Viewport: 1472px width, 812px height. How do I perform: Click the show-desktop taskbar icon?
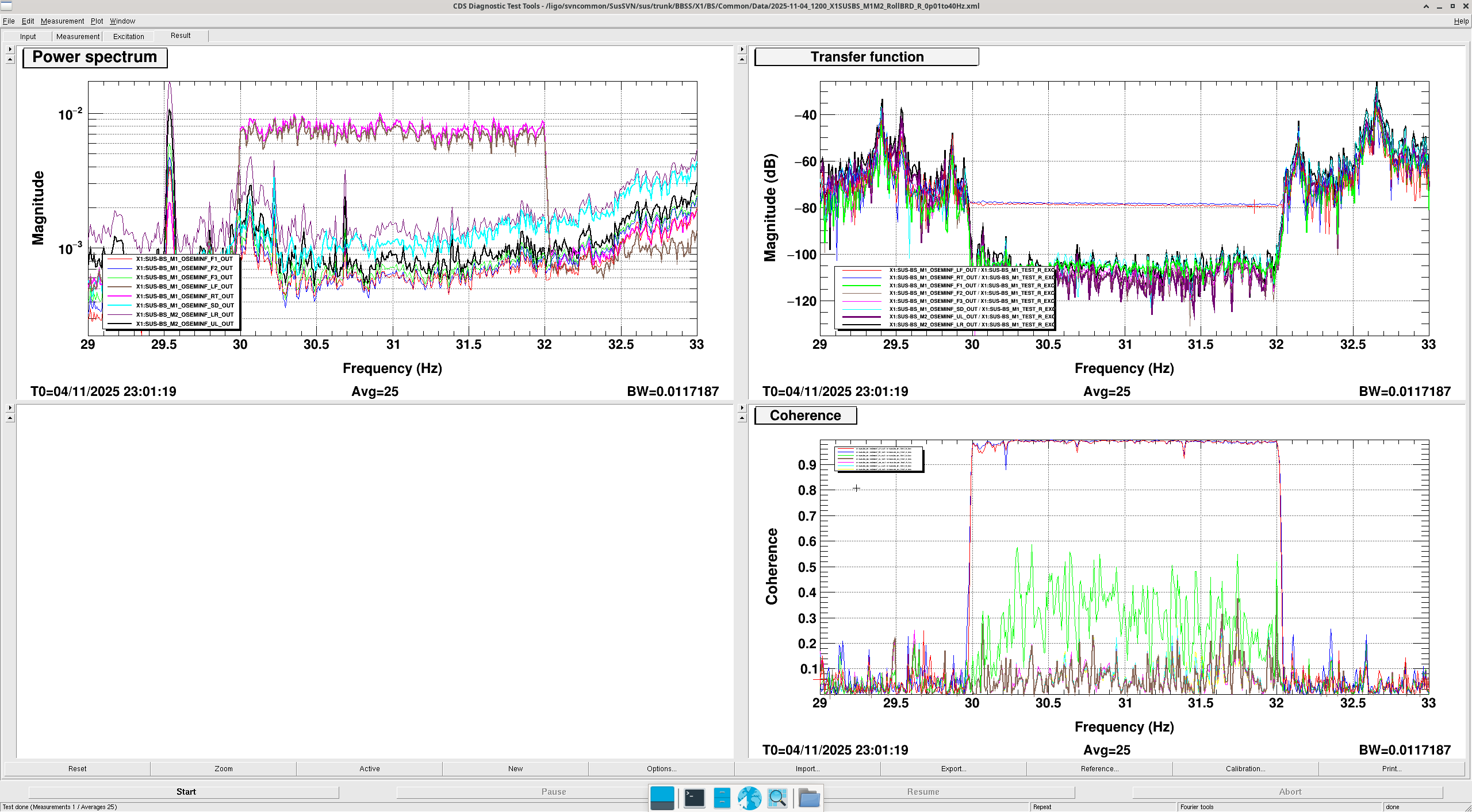(662, 798)
